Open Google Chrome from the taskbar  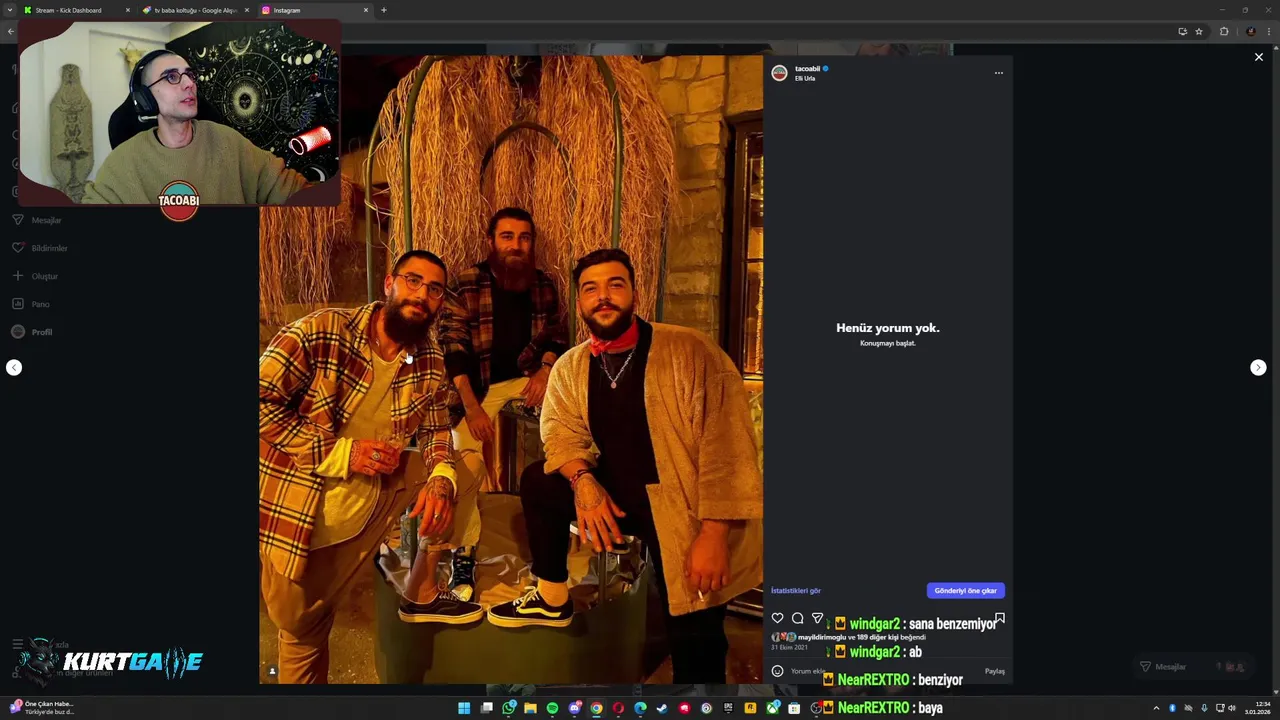pos(597,708)
